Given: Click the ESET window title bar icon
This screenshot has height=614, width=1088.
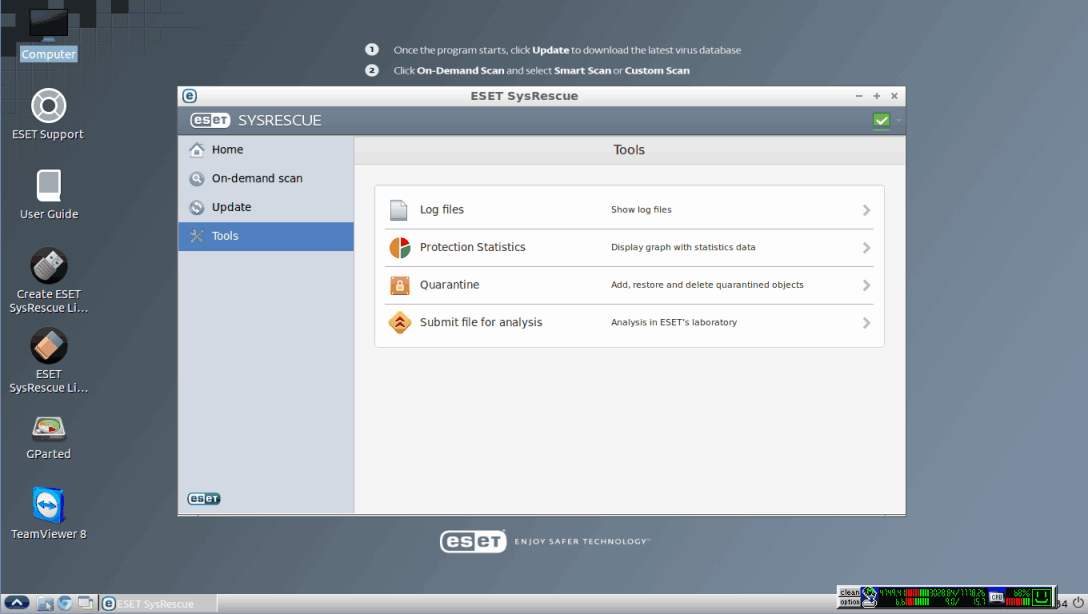Looking at the screenshot, I should click(x=189, y=96).
